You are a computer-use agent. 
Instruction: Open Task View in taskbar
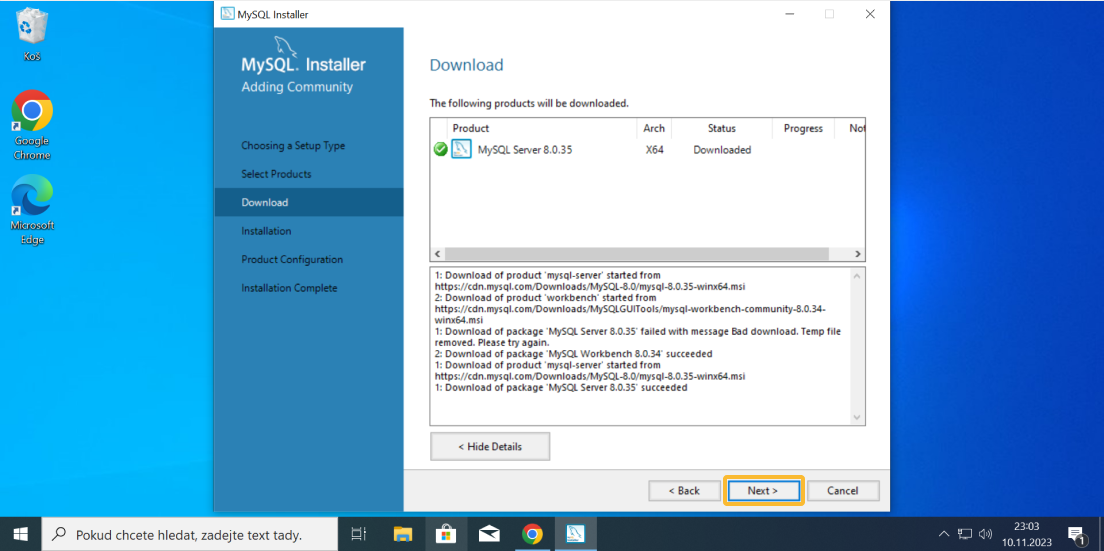click(x=359, y=534)
